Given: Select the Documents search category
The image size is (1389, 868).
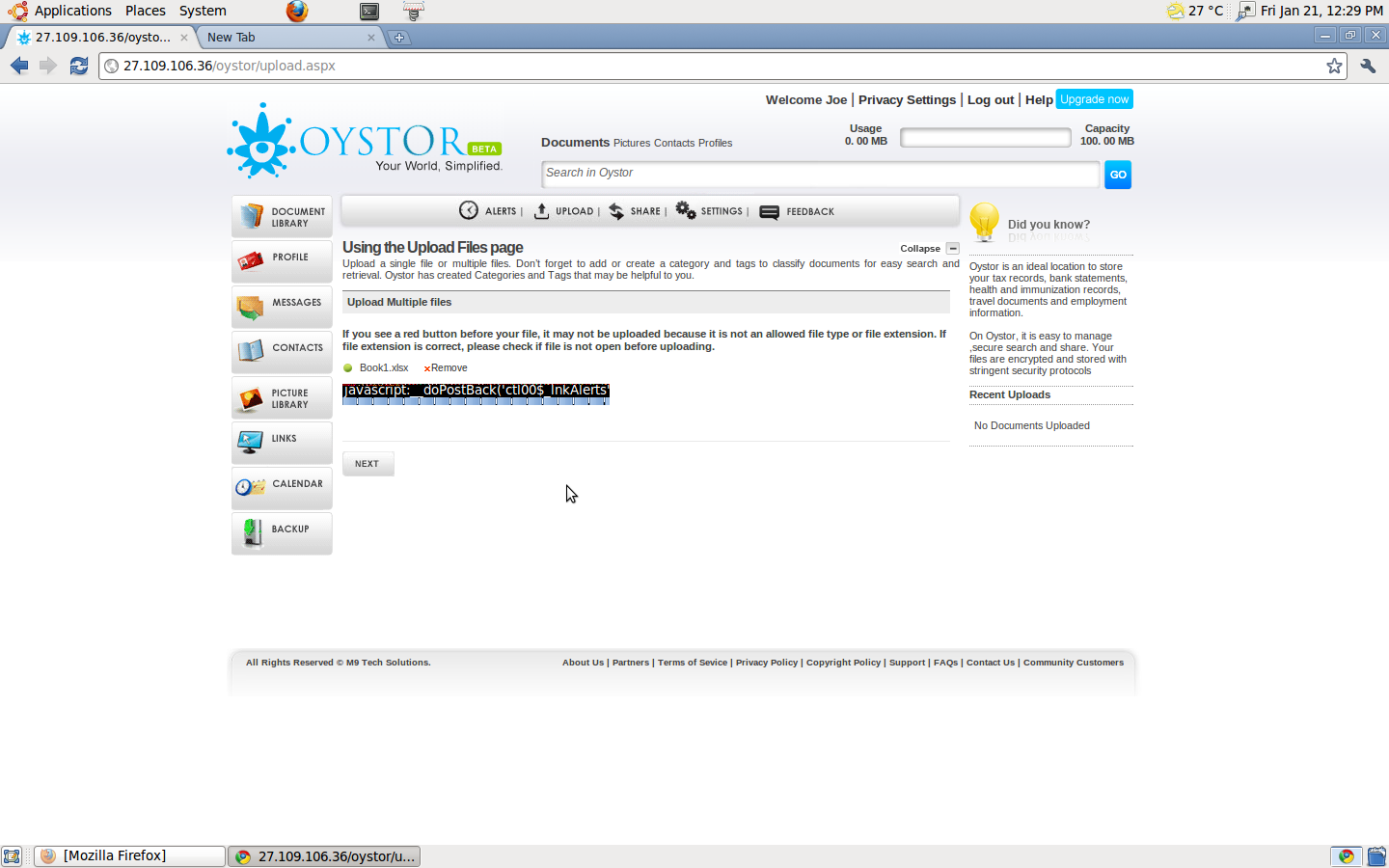Looking at the screenshot, I should tap(576, 142).
